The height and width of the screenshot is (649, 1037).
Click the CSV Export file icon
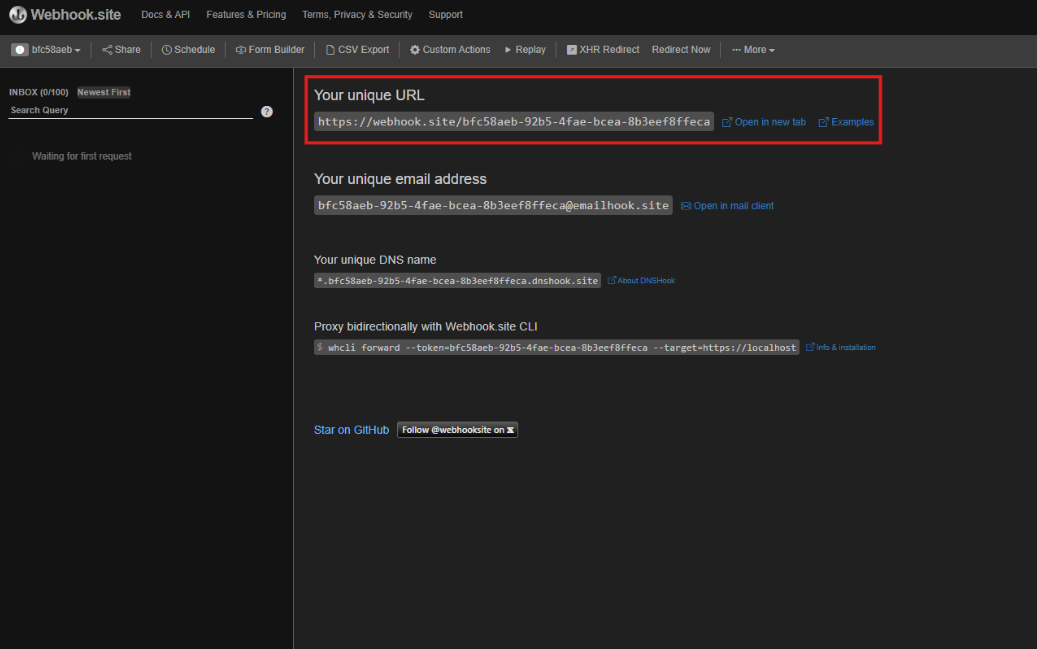(x=330, y=50)
